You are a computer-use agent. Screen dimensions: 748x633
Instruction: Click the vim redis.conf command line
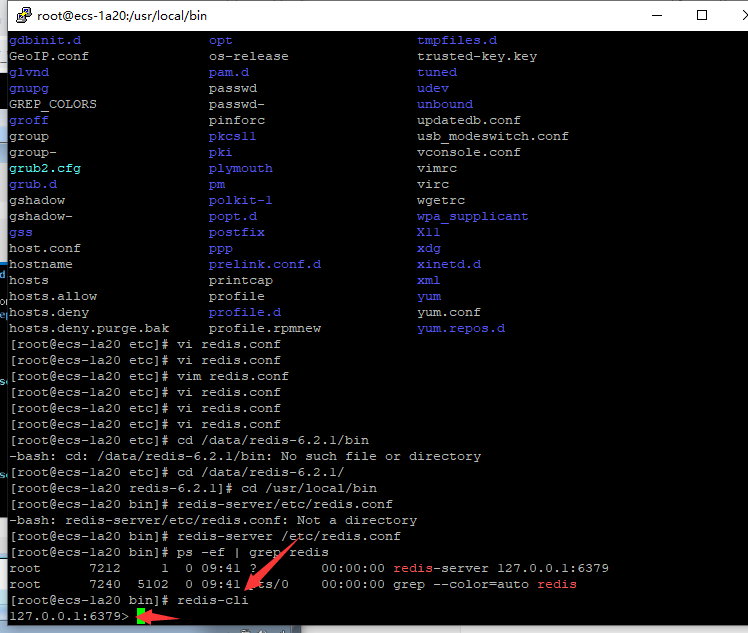point(233,376)
